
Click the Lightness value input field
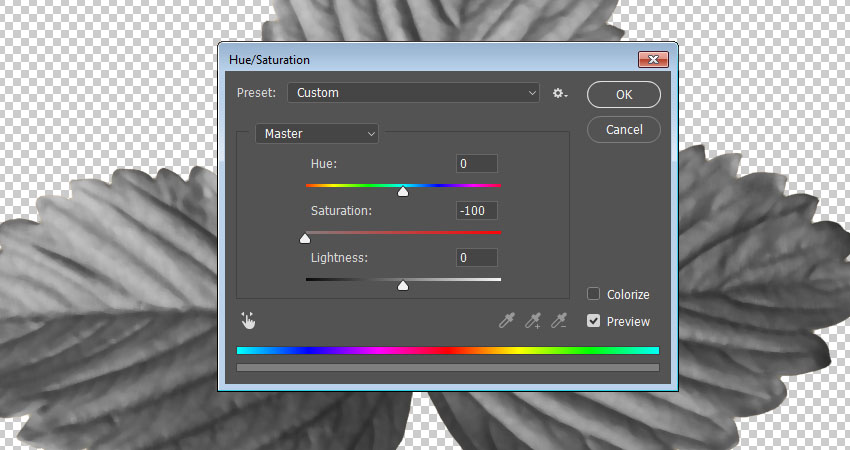click(x=476, y=258)
